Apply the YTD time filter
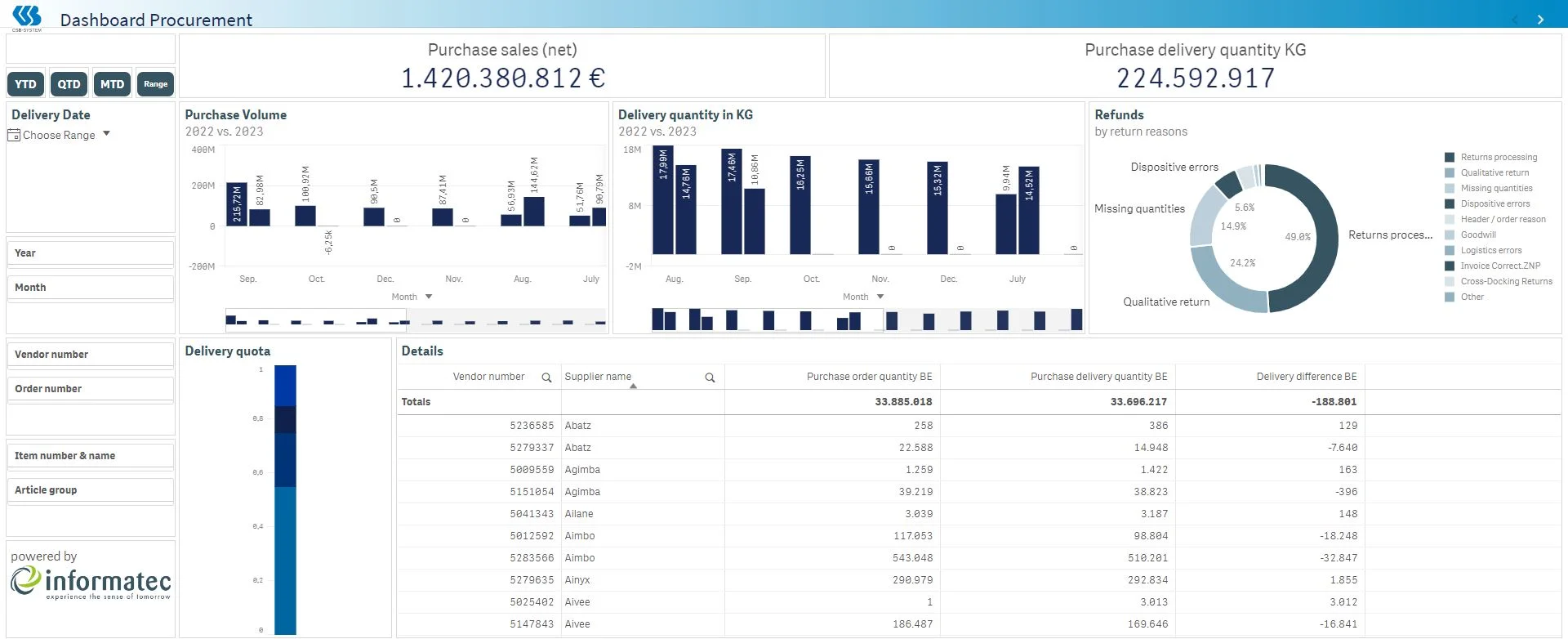1568x639 pixels. [25, 84]
